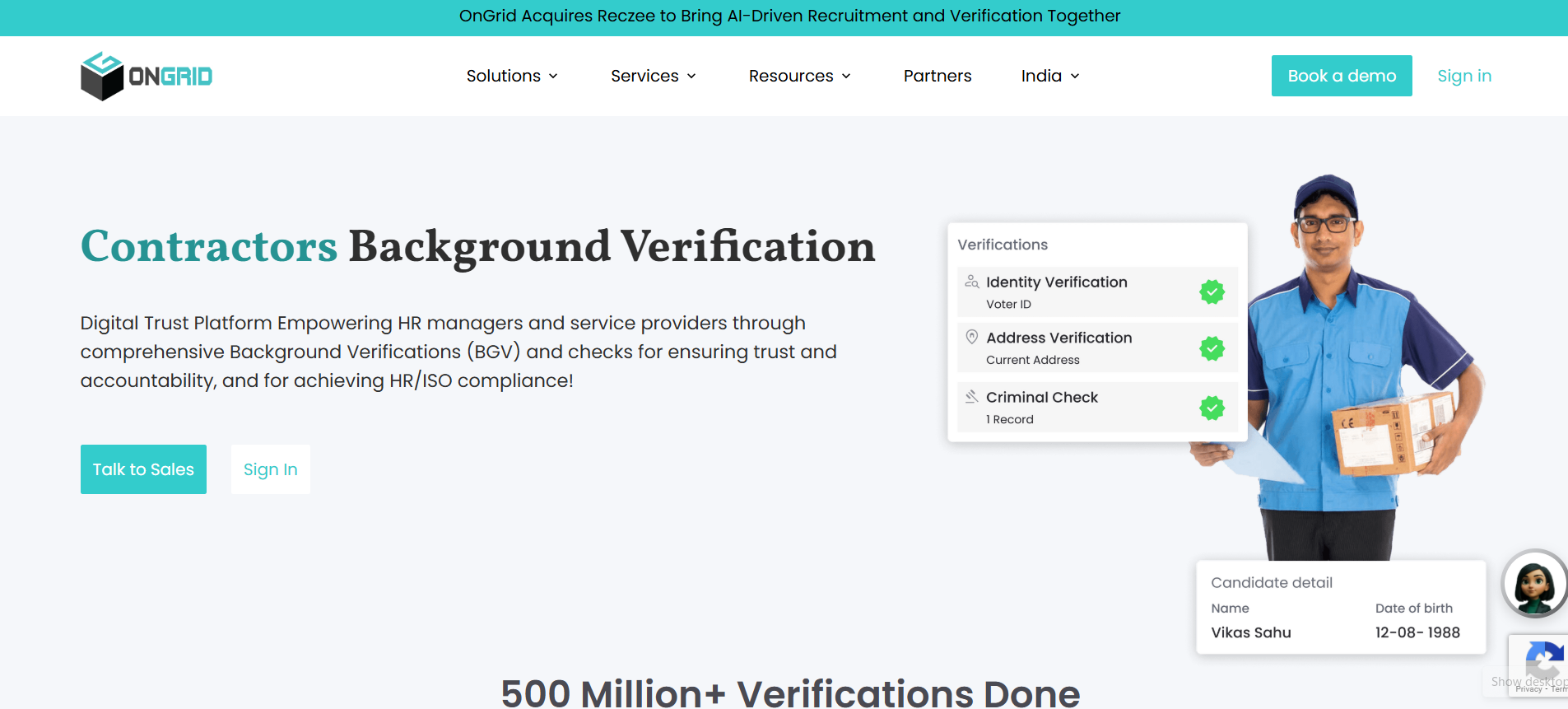Select the Criminal Check row text
The width and height of the screenshot is (1568, 709).
(x=1042, y=397)
